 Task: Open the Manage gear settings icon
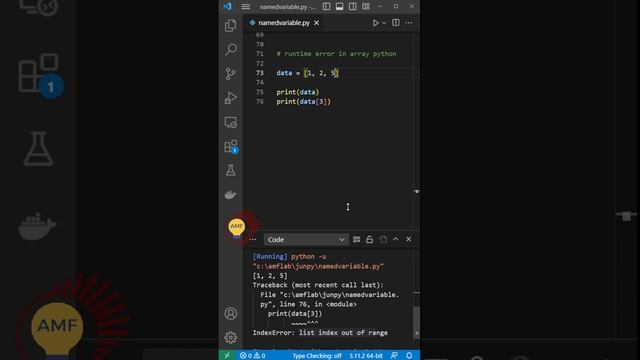click(x=231, y=337)
